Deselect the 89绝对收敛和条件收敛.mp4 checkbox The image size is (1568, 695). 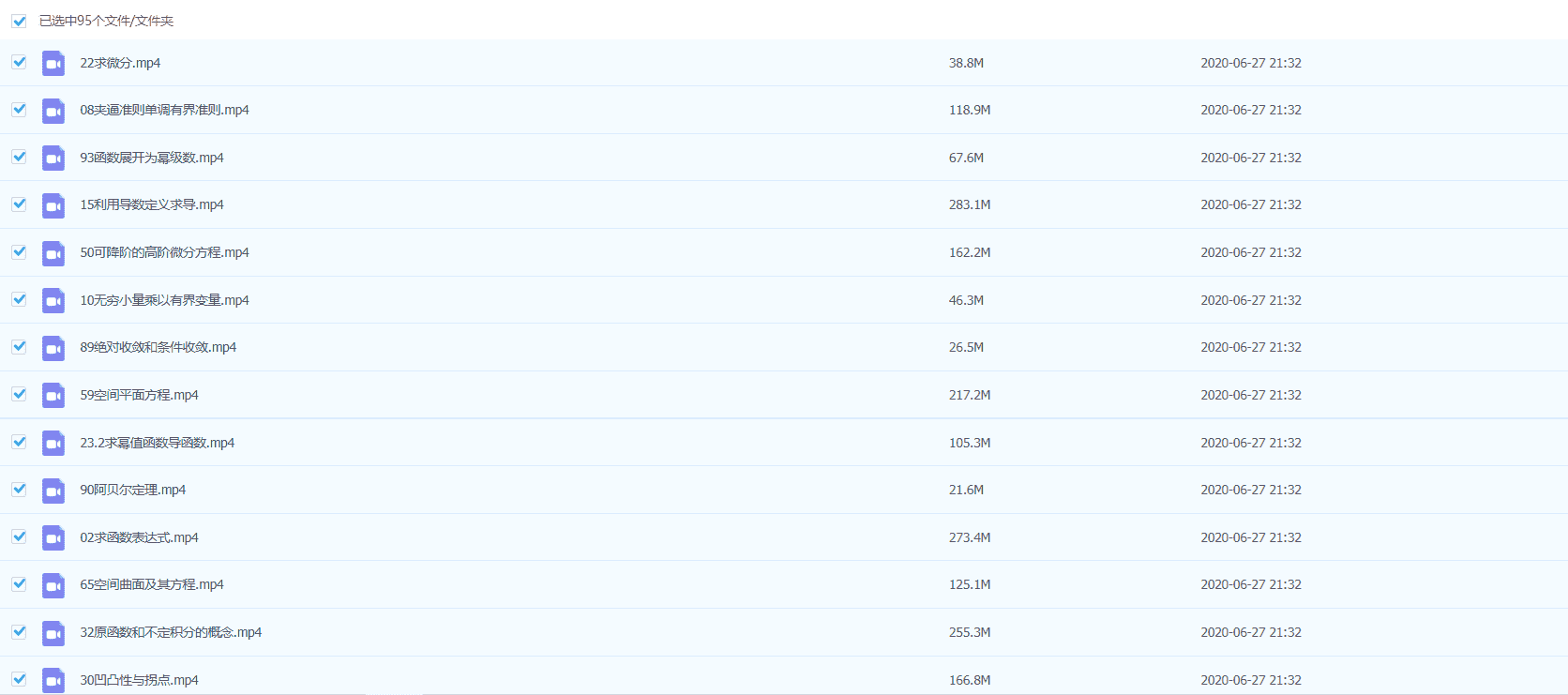pos(19,346)
